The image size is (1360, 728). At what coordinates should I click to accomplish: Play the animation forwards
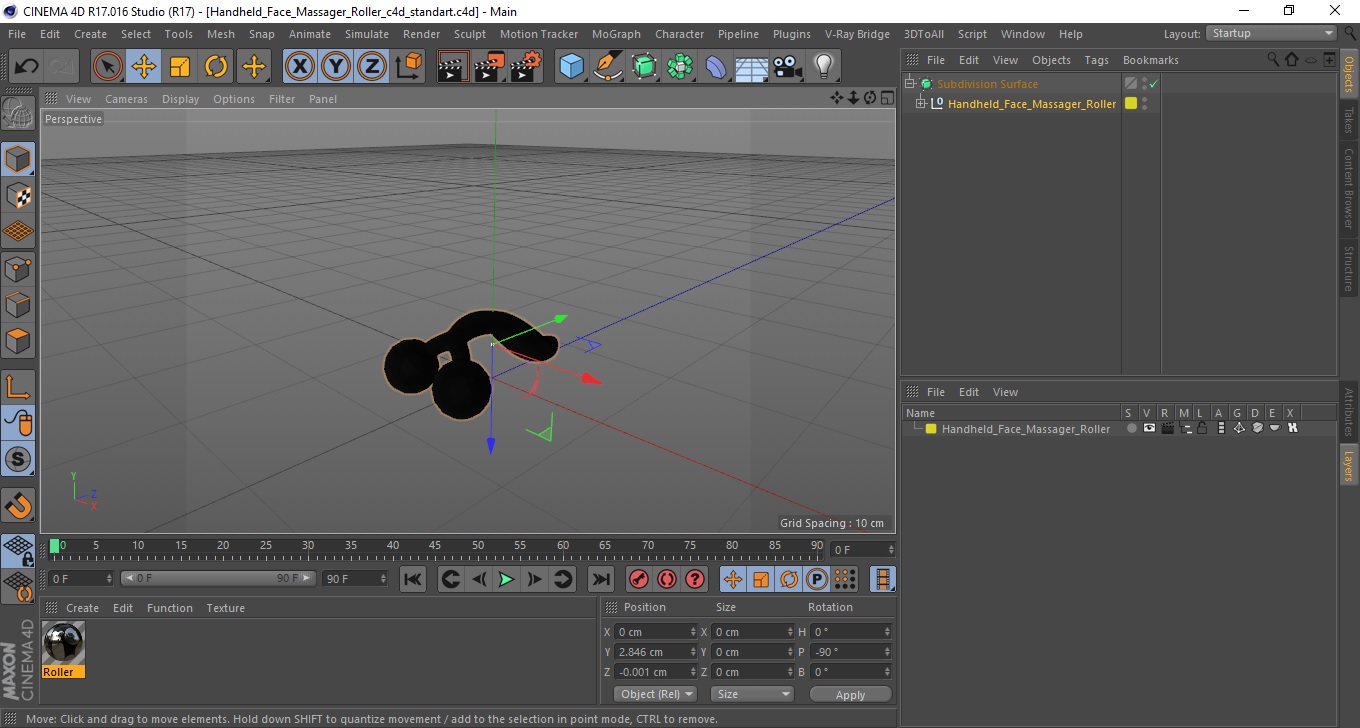(507, 579)
